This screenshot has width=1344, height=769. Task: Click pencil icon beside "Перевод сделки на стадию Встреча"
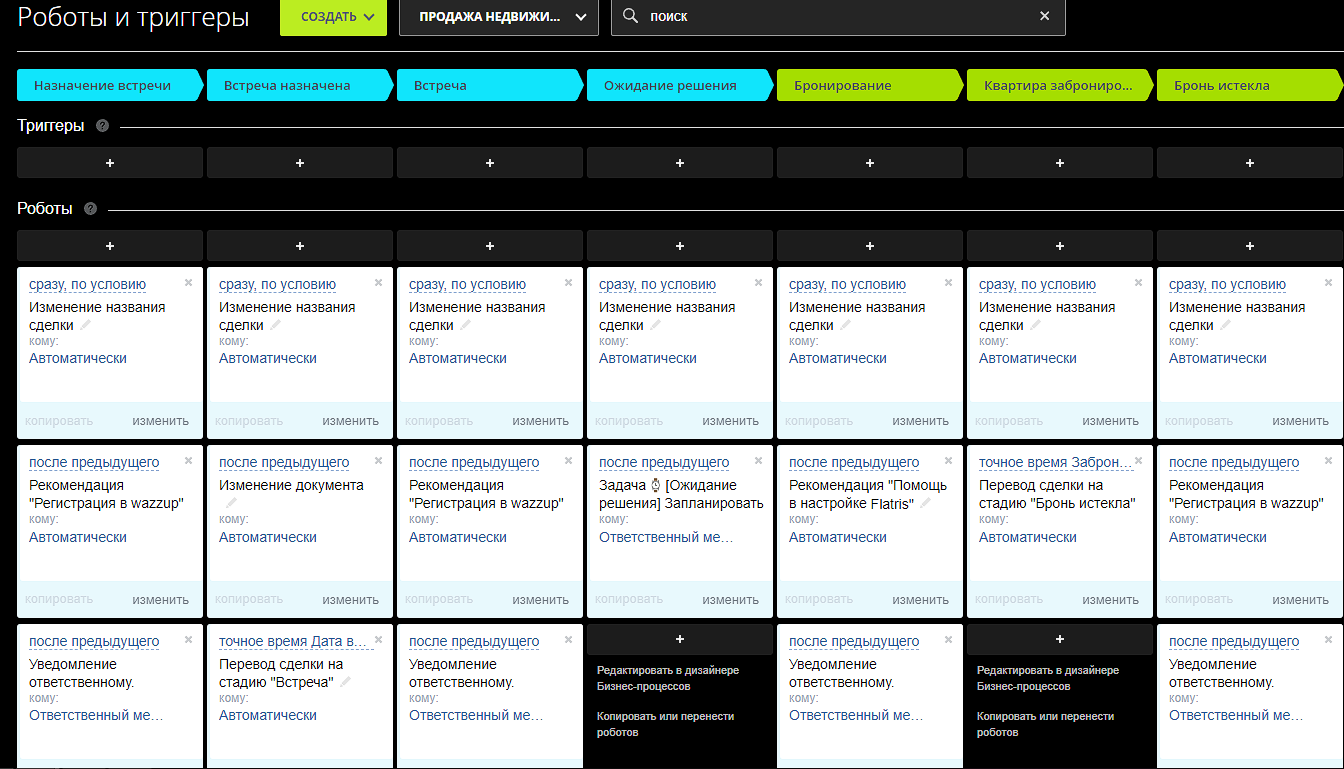tap(346, 682)
